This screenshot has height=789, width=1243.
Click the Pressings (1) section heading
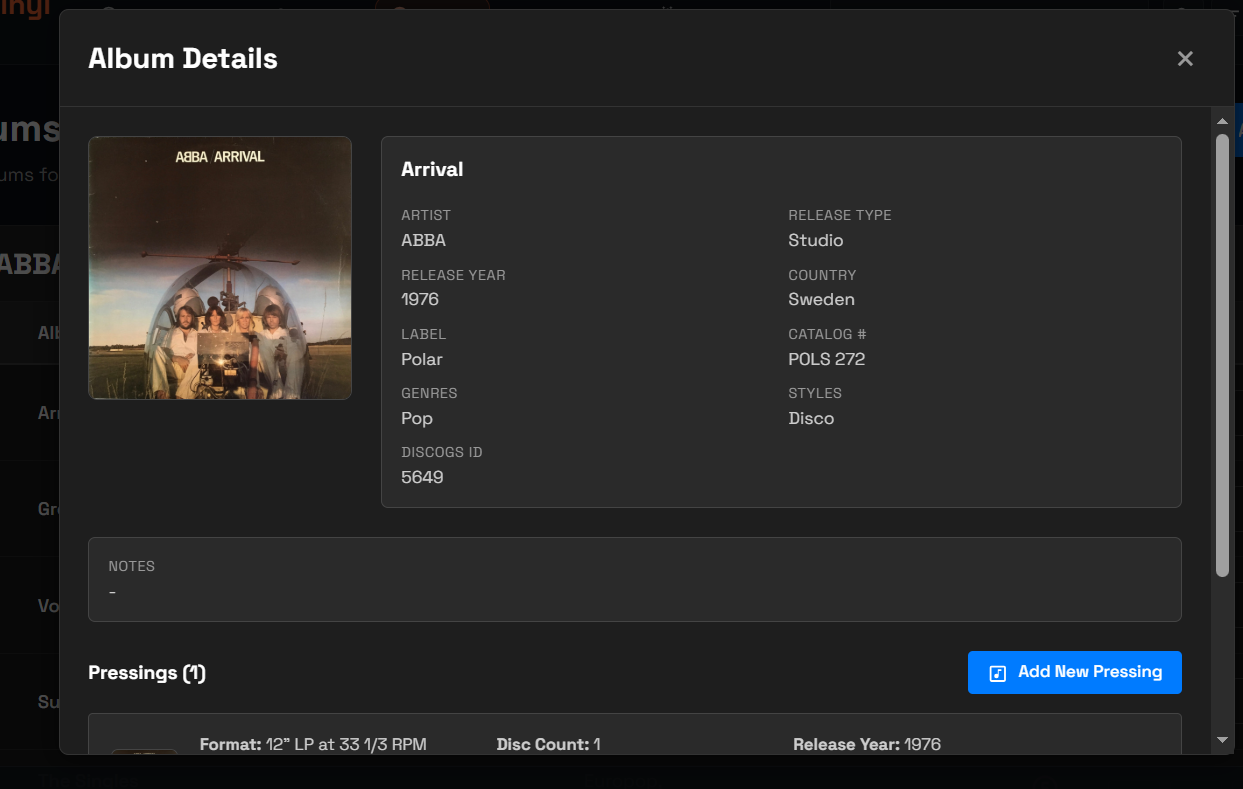(x=146, y=673)
